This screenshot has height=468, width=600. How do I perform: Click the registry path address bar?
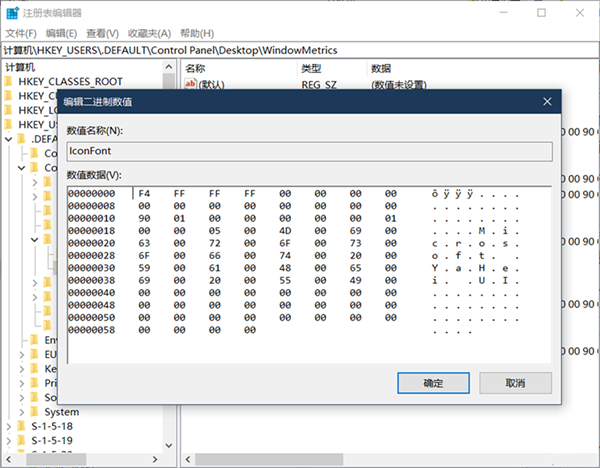[300, 49]
